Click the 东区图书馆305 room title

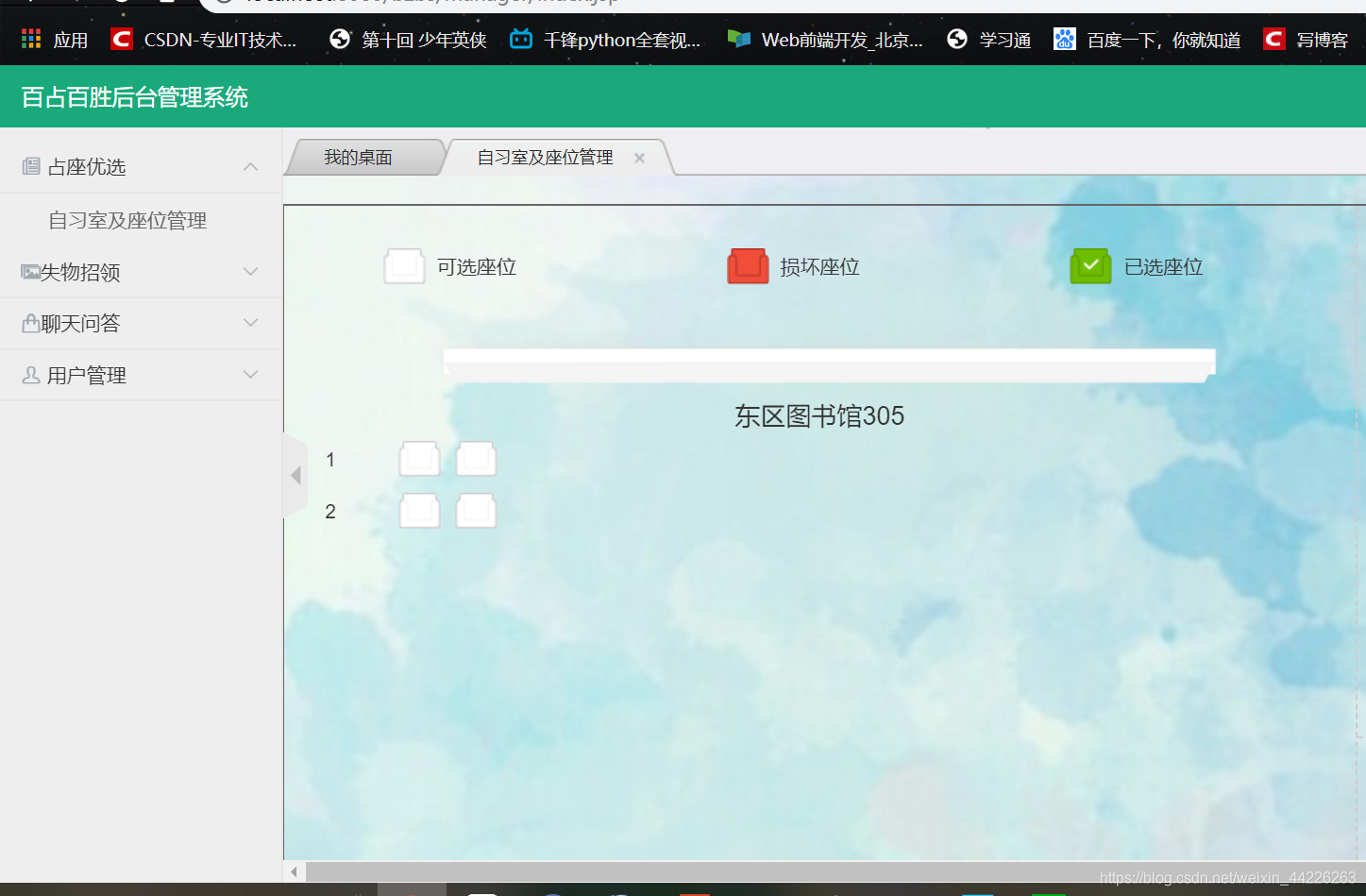pyautogui.click(x=819, y=416)
